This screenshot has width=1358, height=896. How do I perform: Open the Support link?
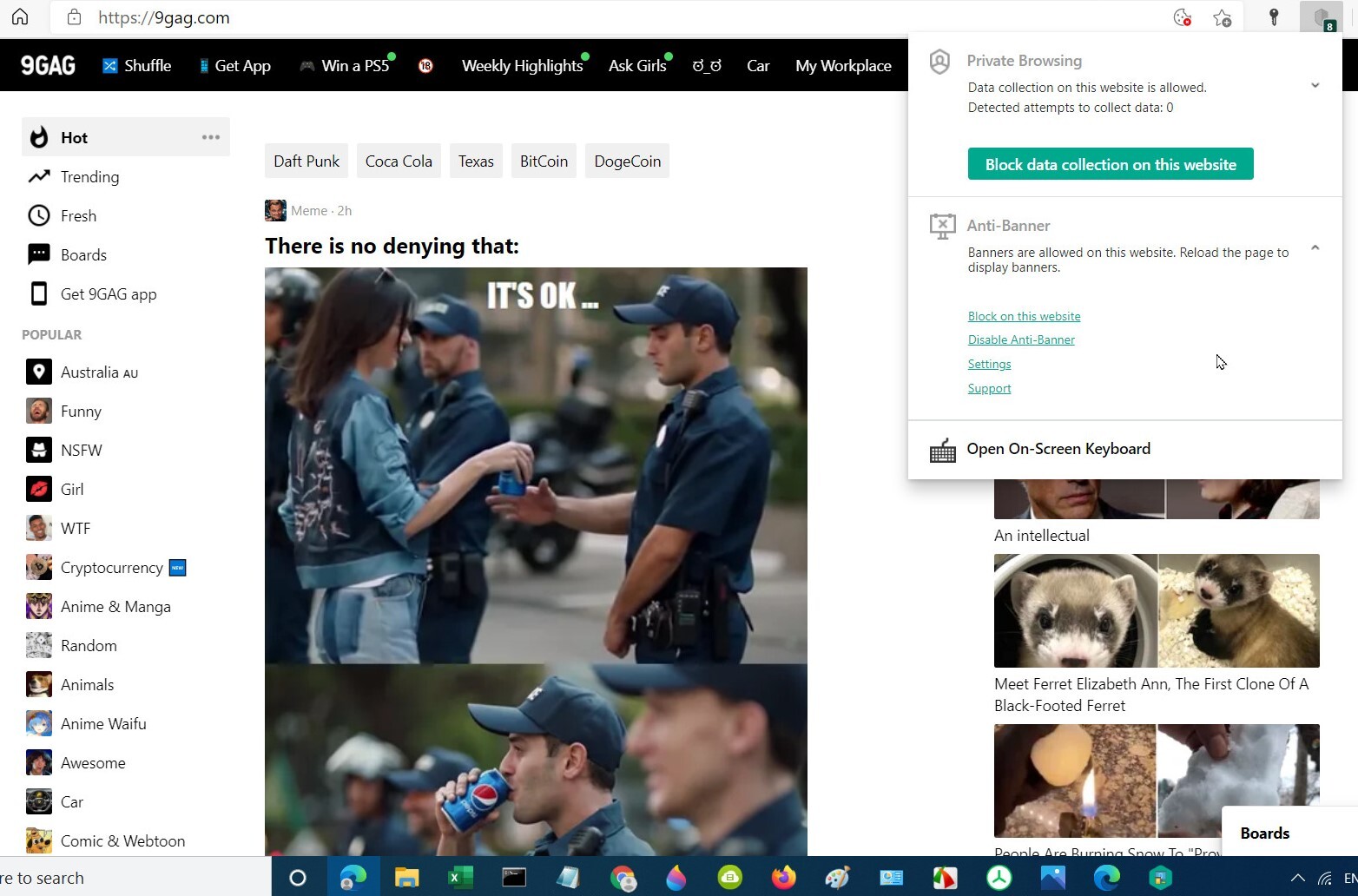[x=990, y=388]
